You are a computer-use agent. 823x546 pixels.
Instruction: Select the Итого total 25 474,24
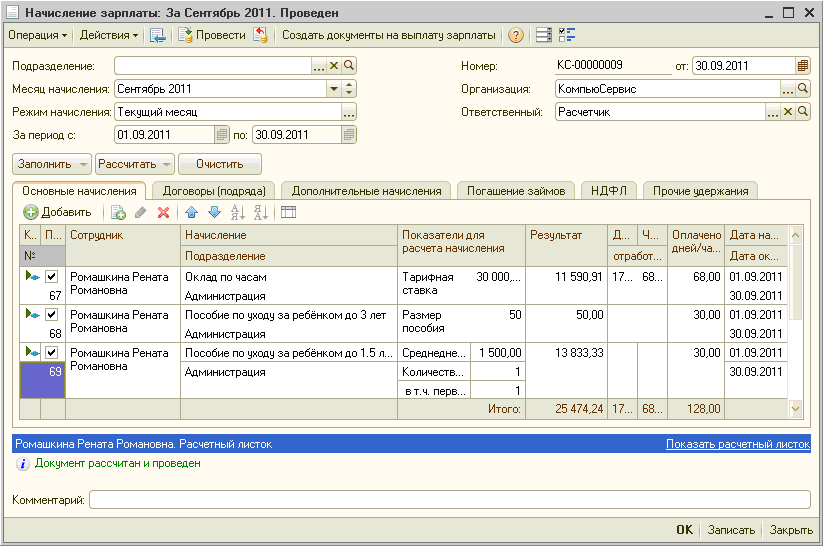point(566,409)
